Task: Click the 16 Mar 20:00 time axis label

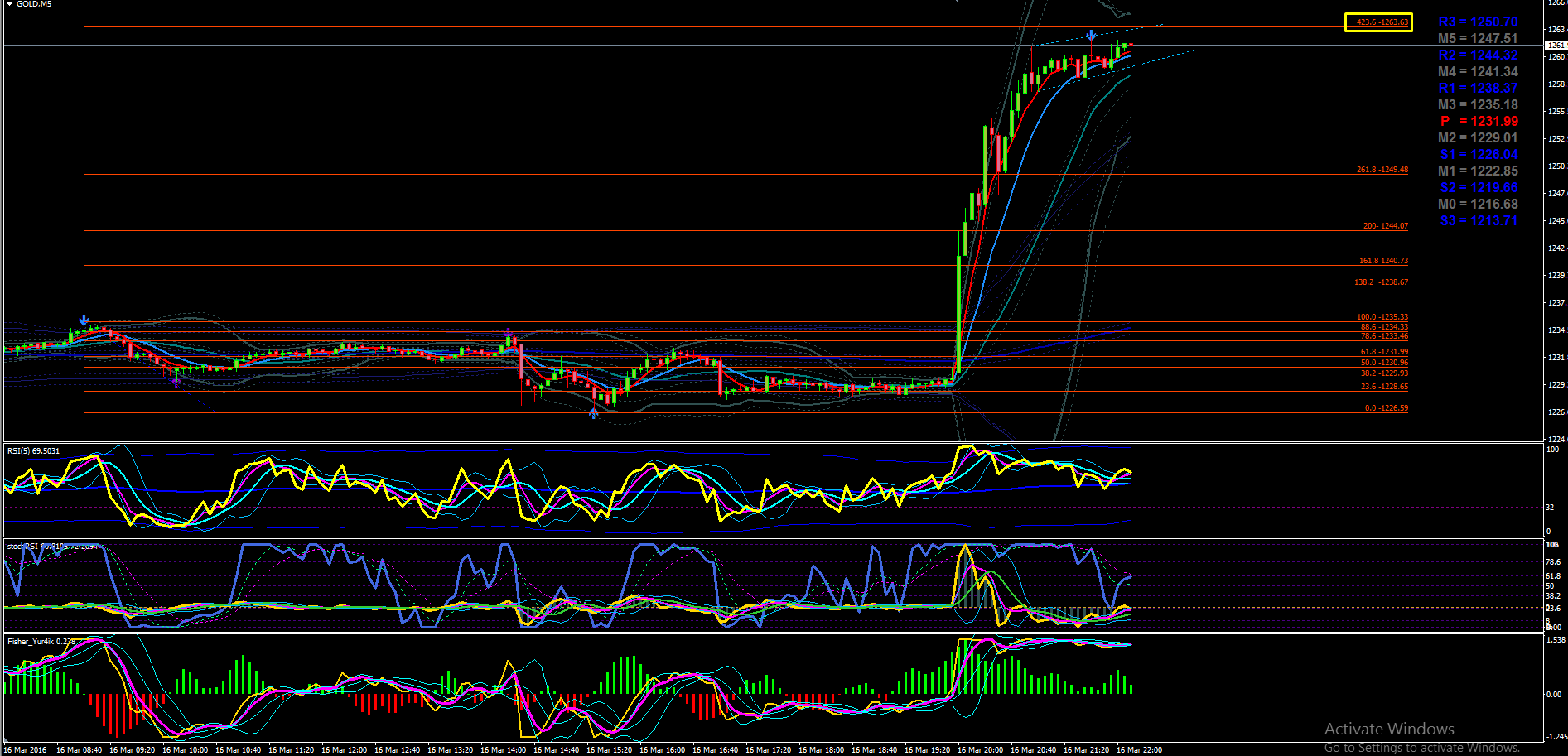Action: click(x=980, y=750)
